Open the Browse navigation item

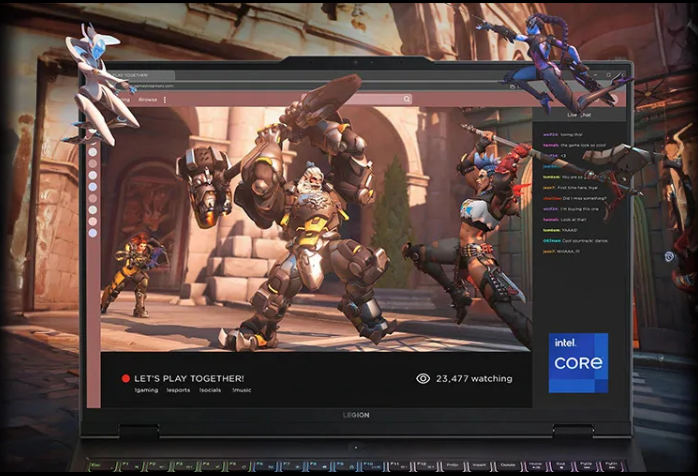(148, 100)
